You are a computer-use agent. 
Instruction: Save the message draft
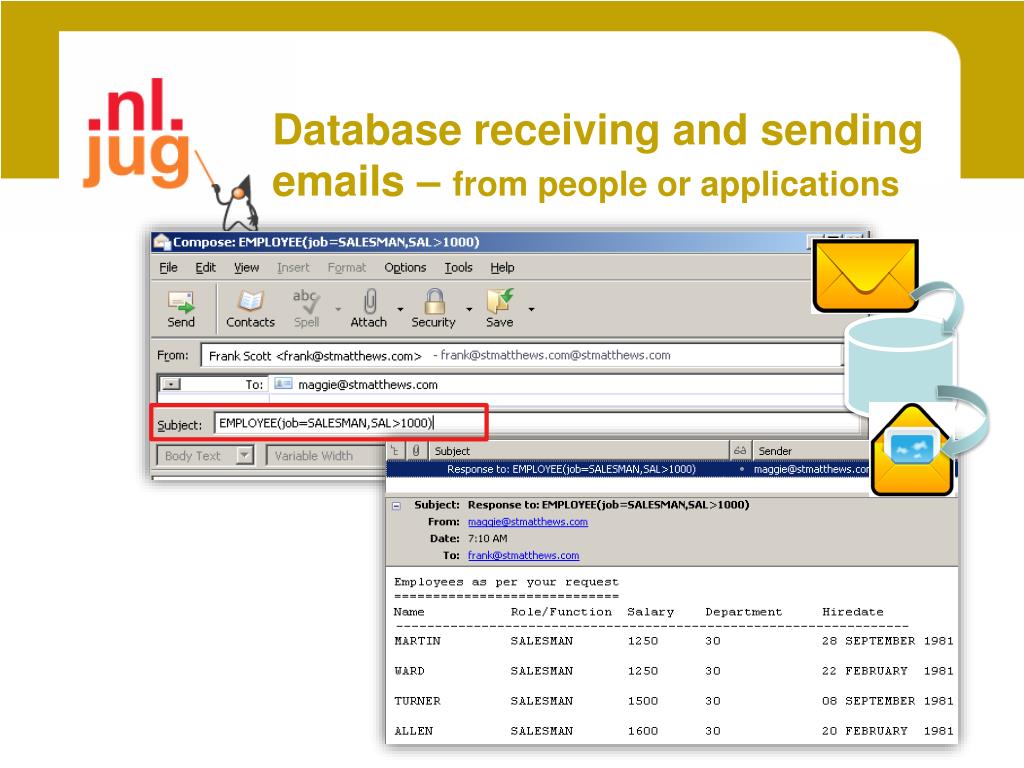coord(500,309)
